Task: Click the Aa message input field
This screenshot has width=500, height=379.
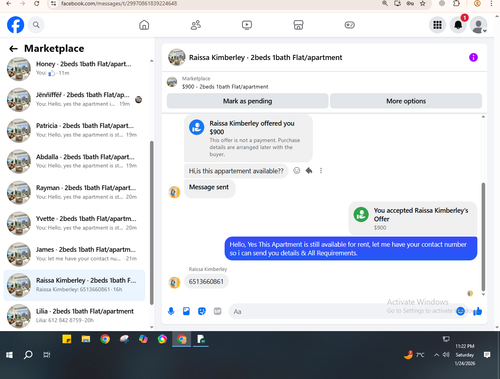Action: (x=343, y=311)
